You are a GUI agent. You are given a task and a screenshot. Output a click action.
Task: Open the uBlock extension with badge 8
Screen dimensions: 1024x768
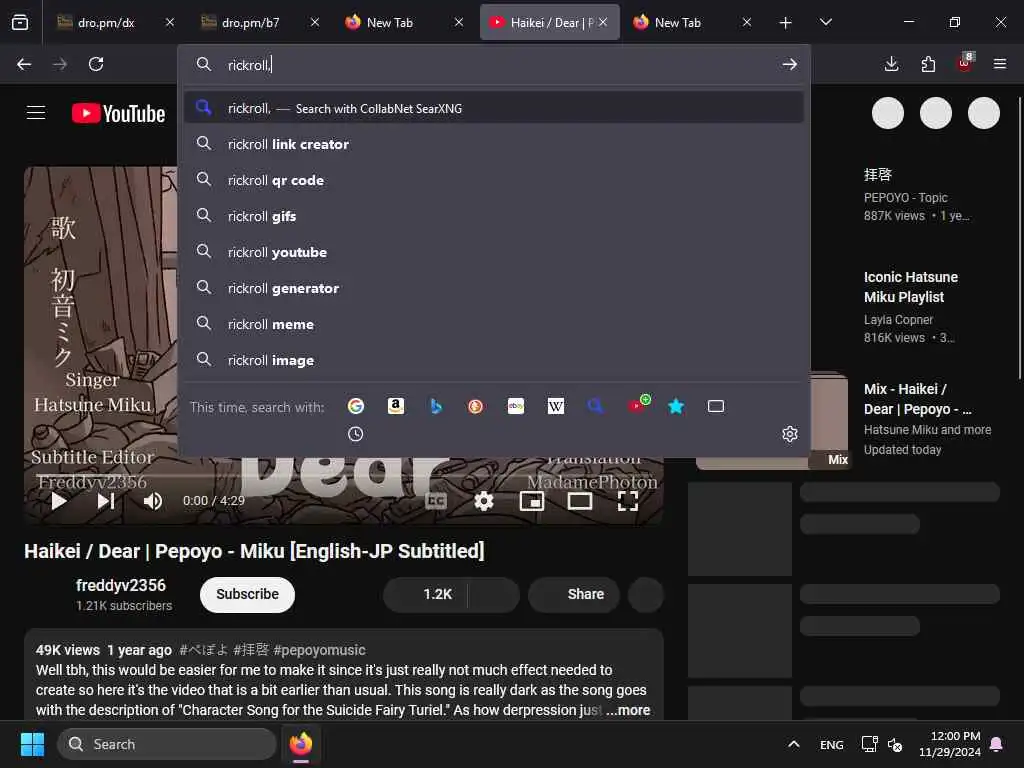tap(965, 63)
